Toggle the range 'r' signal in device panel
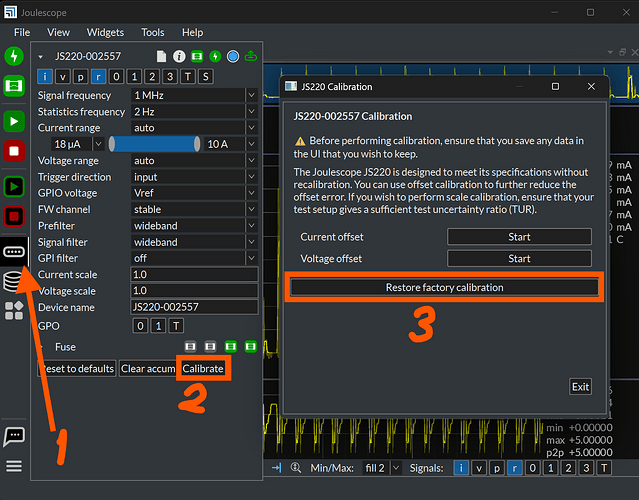The height and width of the screenshot is (500, 639). 99,76
